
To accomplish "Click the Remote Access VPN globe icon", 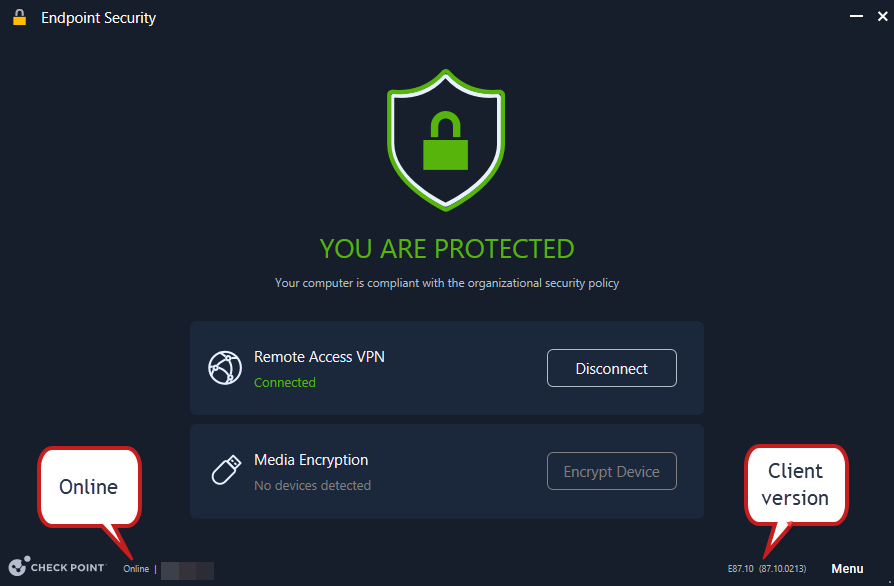I will pyautogui.click(x=225, y=368).
